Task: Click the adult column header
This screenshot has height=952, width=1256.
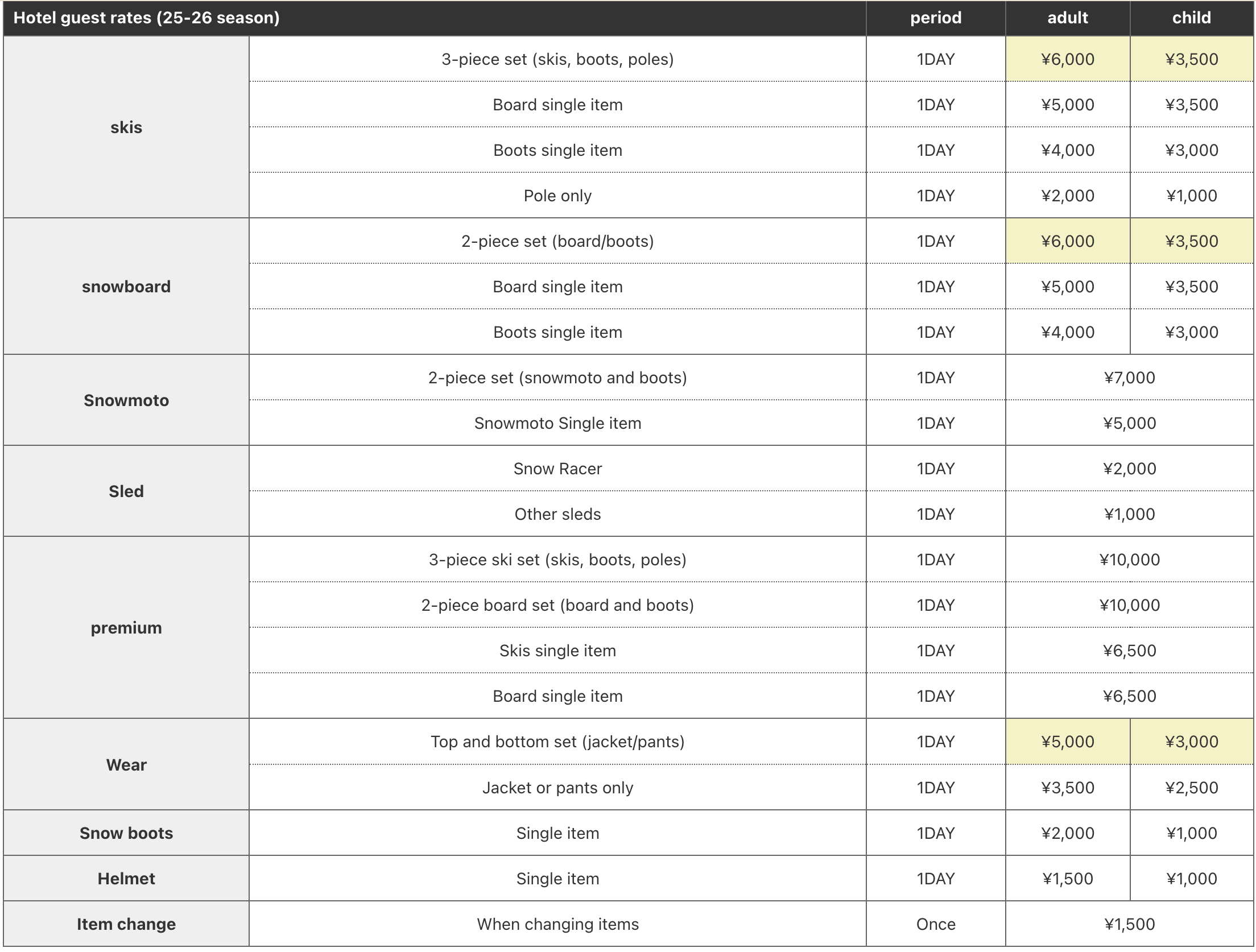Action: pos(1067,18)
